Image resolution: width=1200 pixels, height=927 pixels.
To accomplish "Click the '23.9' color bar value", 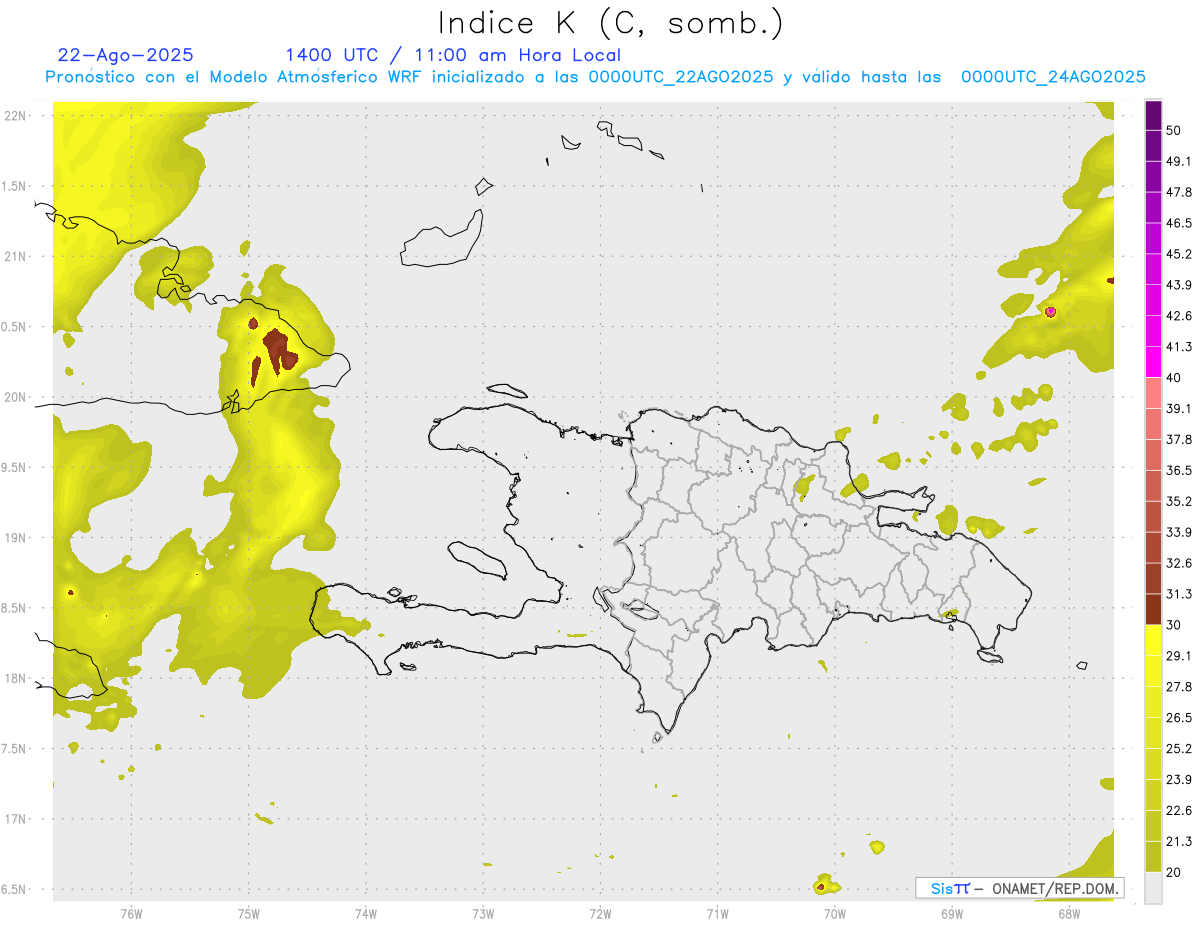I will click(1180, 779).
